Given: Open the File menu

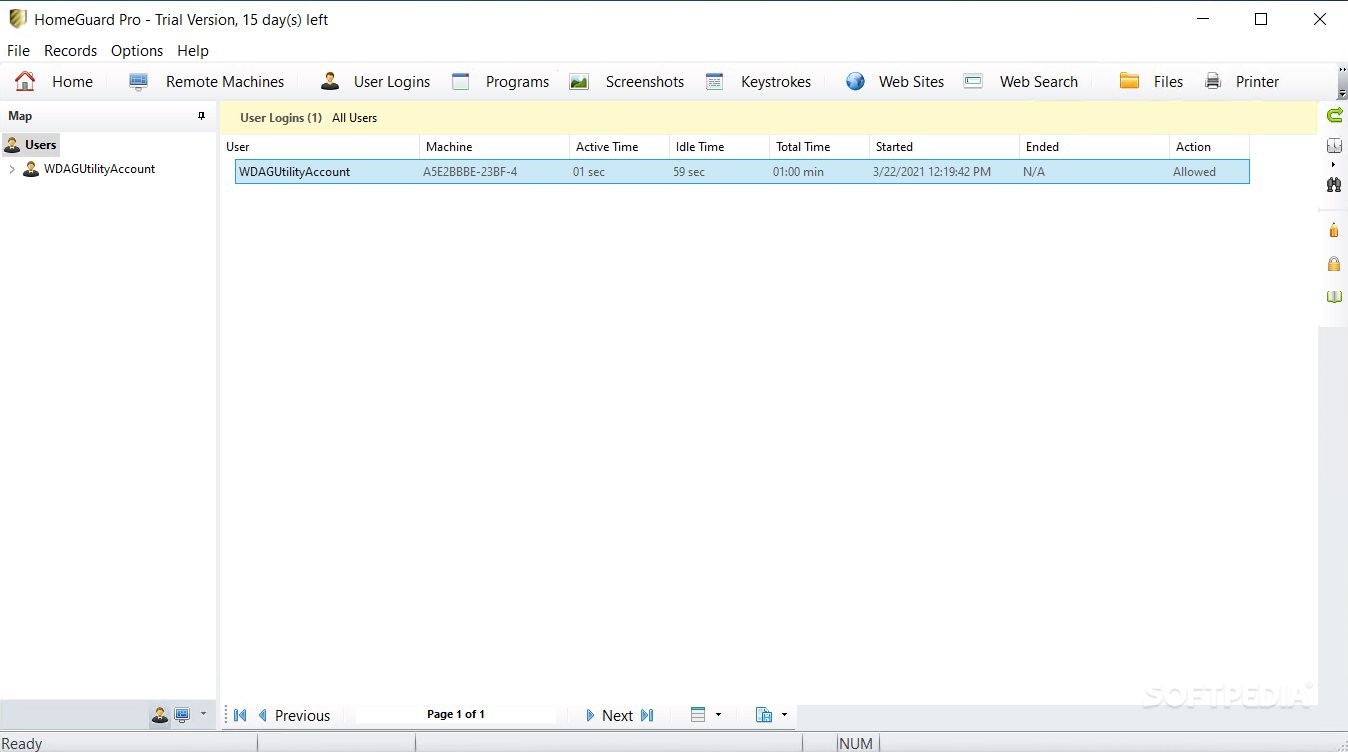Looking at the screenshot, I should click(18, 50).
